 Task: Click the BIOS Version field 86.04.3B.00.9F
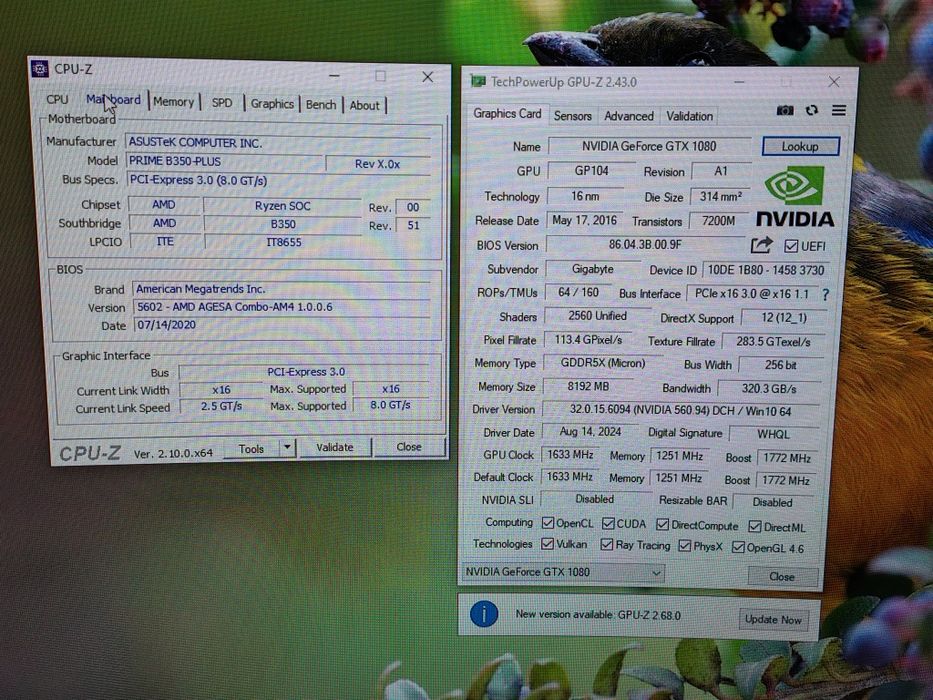pos(646,245)
